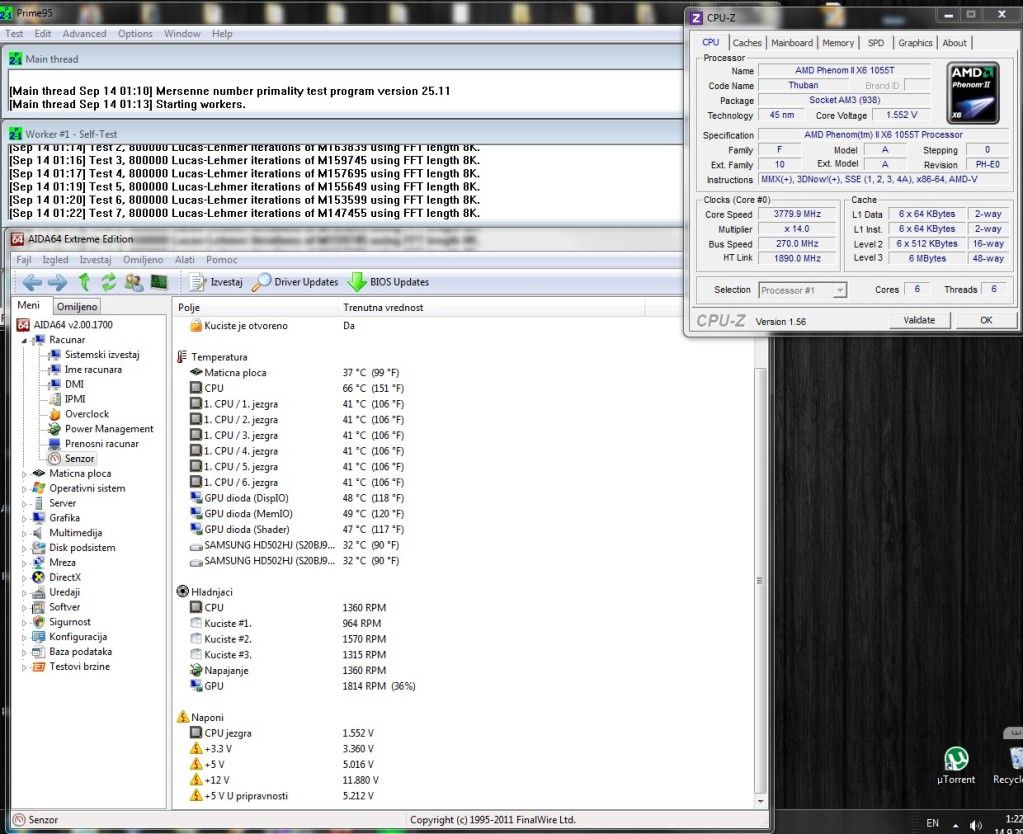Collapse the Racunar tree node
1023x834 pixels.
tap(24, 341)
